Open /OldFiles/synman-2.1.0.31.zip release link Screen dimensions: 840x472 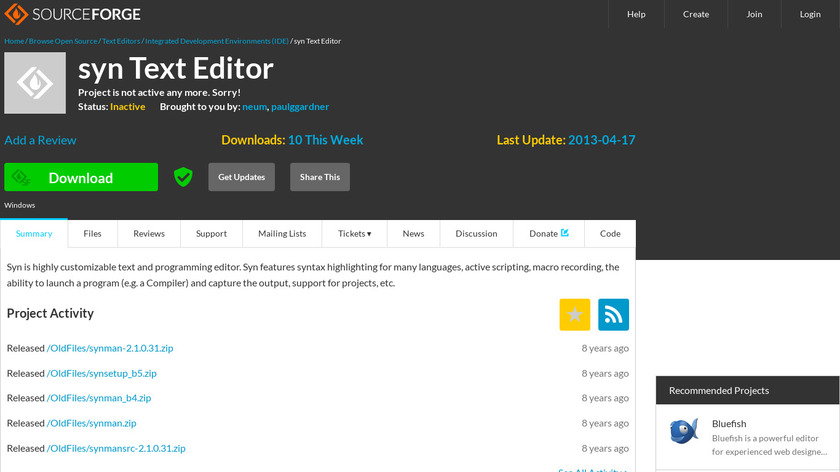(x=110, y=348)
